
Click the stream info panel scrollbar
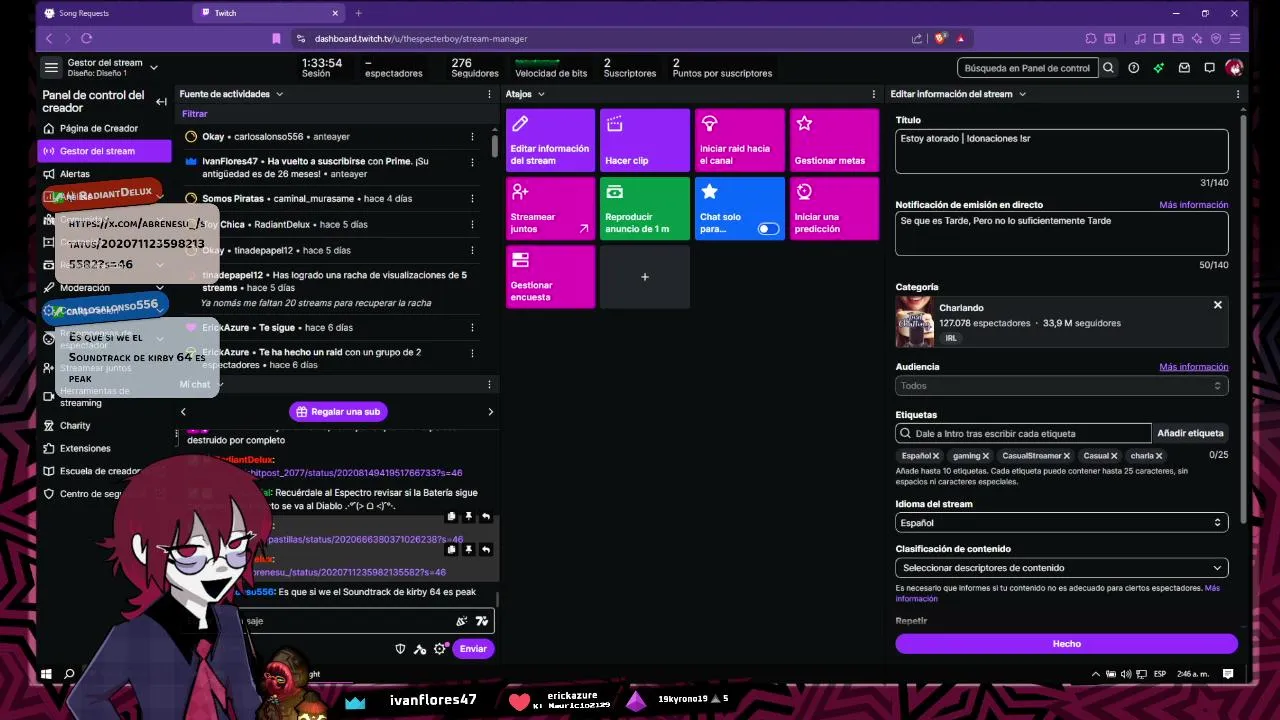(1244, 320)
